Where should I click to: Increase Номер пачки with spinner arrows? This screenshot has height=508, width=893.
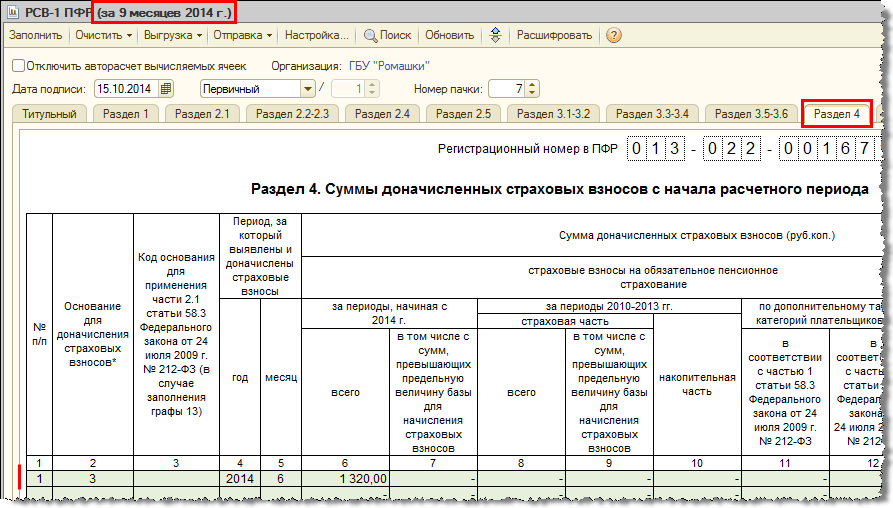click(x=532, y=85)
